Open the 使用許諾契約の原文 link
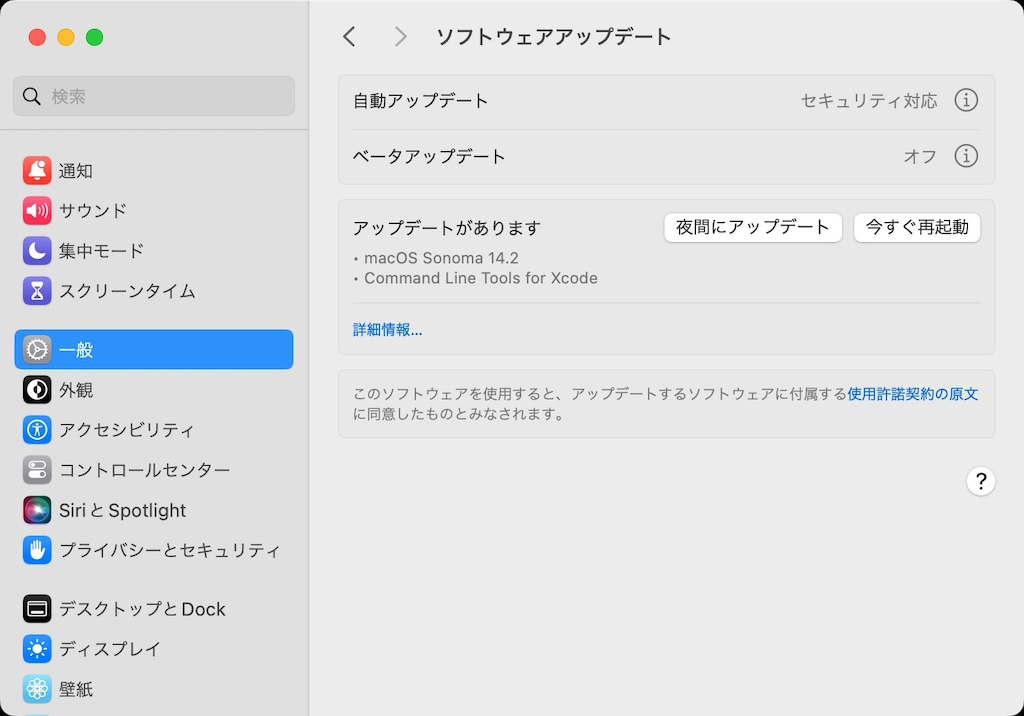 (x=912, y=394)
